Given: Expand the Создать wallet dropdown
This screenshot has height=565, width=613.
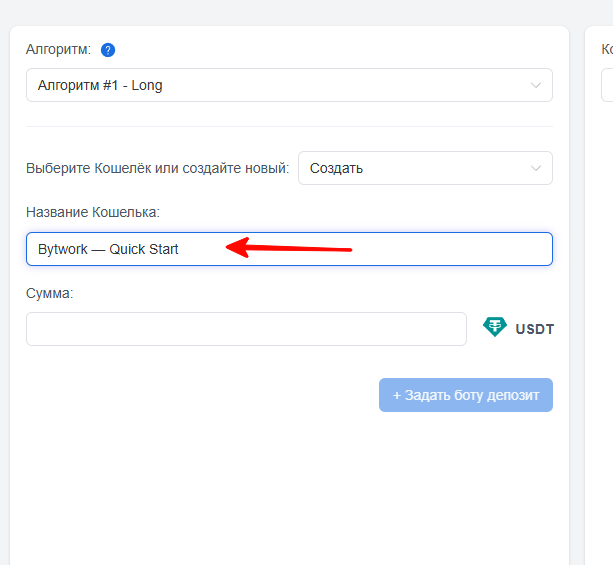Looking at the screenshot, I should 424,168.
